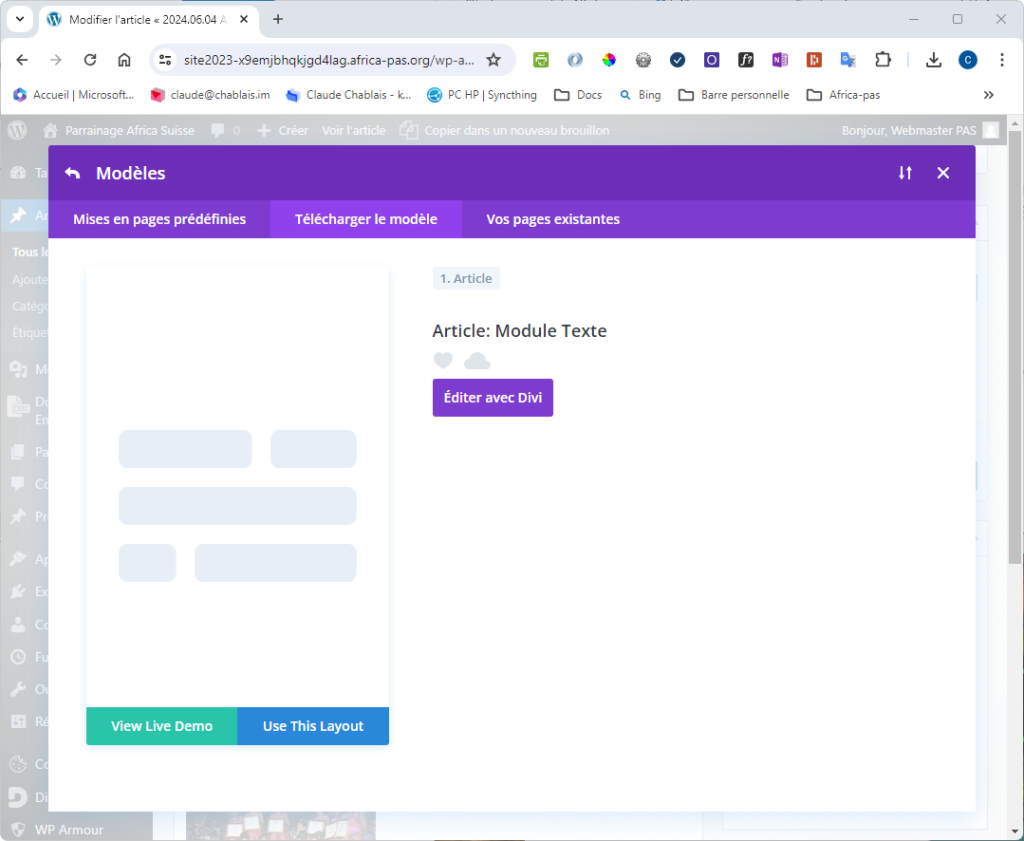The height and width of the screenshot is (841, 1024).
Task: Click View Live Demo button
Action: pyautogui.click(x=162, y=726)
